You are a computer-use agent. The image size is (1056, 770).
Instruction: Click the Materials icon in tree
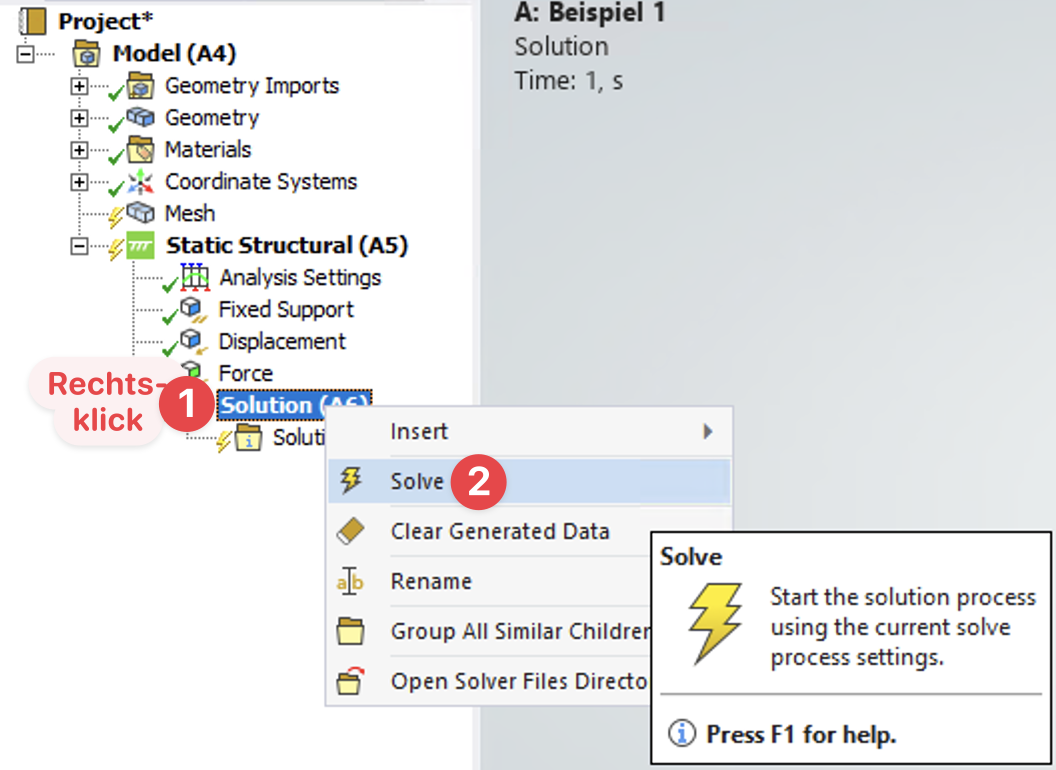(141, 150)
